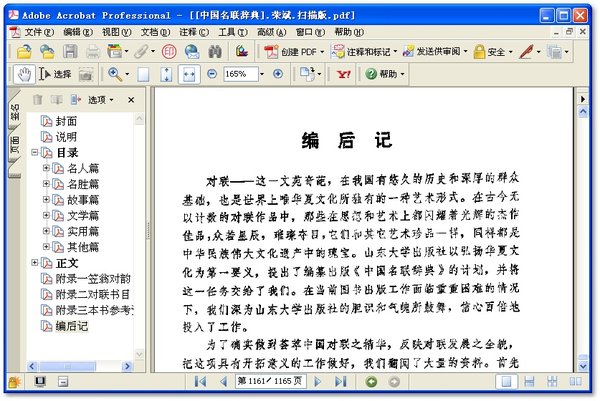Go to the first page
The image size is (600, 401).
click(x=200, y=381)
